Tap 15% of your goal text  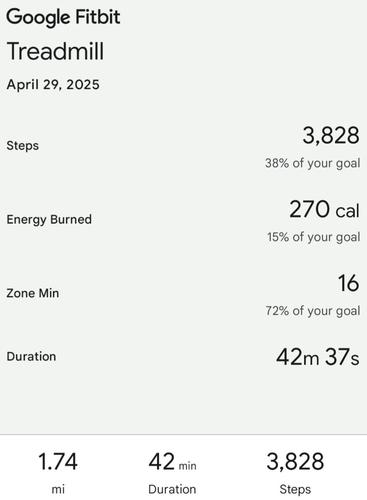(313, 237)
